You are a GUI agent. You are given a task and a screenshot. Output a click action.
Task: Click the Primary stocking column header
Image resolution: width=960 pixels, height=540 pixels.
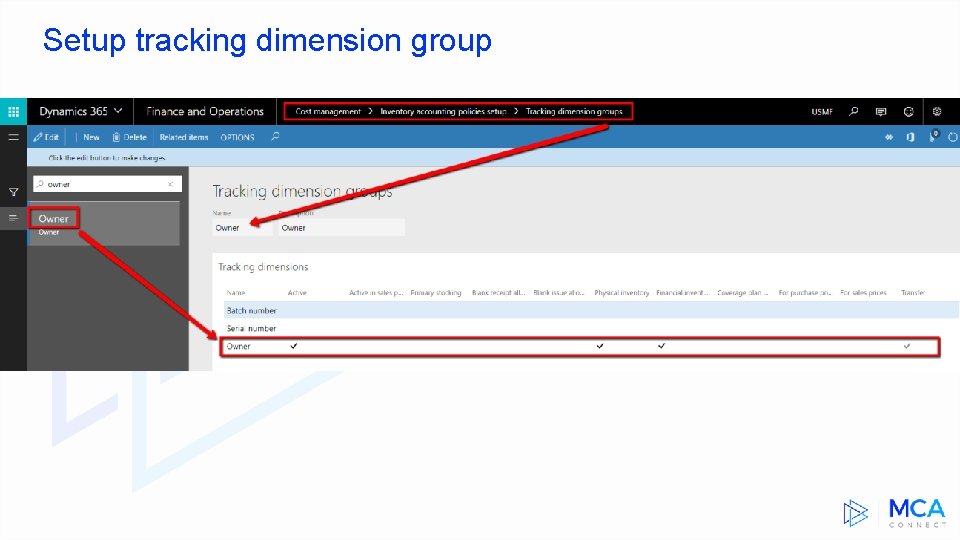point(435,293)
